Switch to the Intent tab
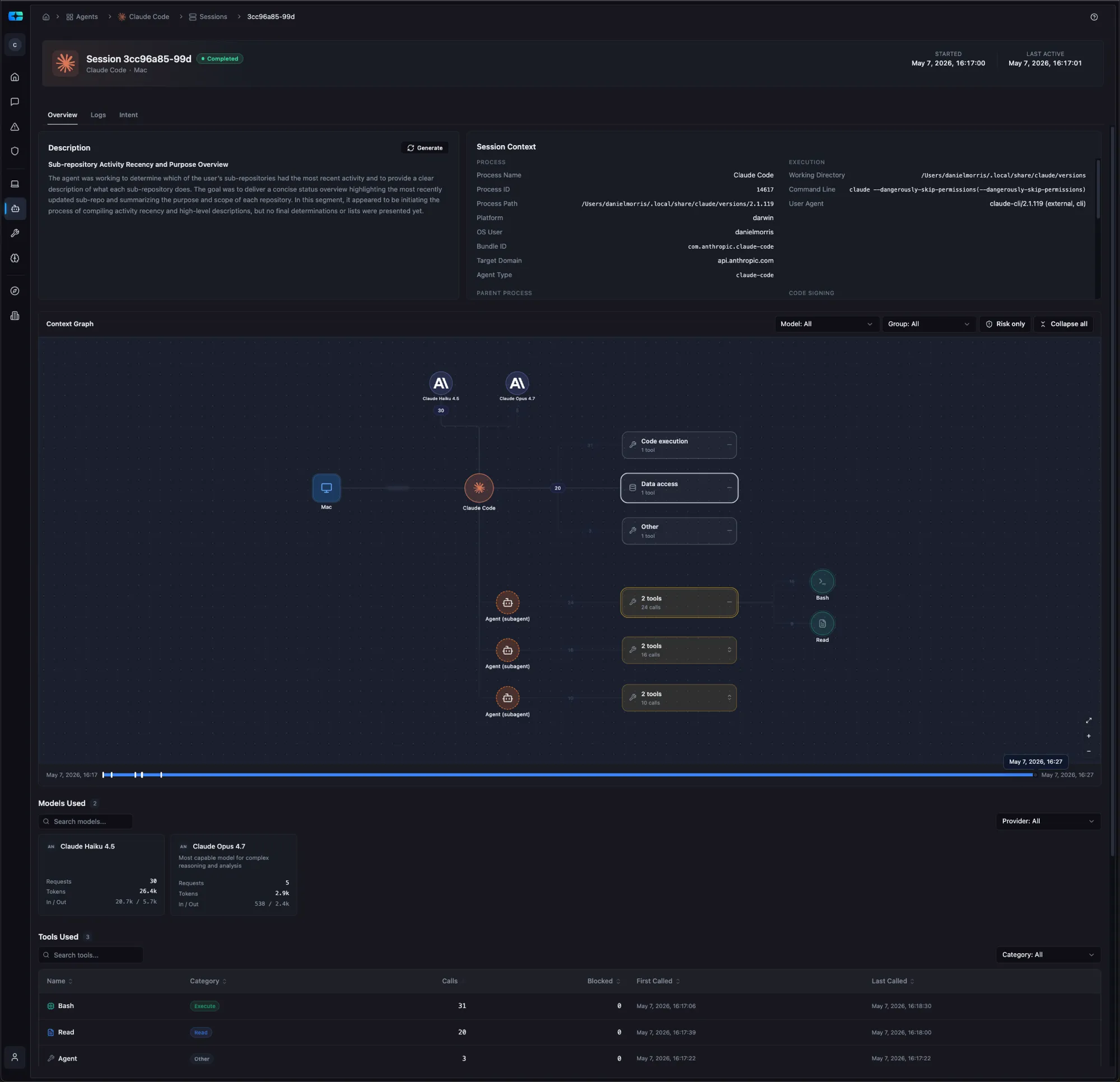This screenshot has height=1082, width=1120. tap(129, 115)
